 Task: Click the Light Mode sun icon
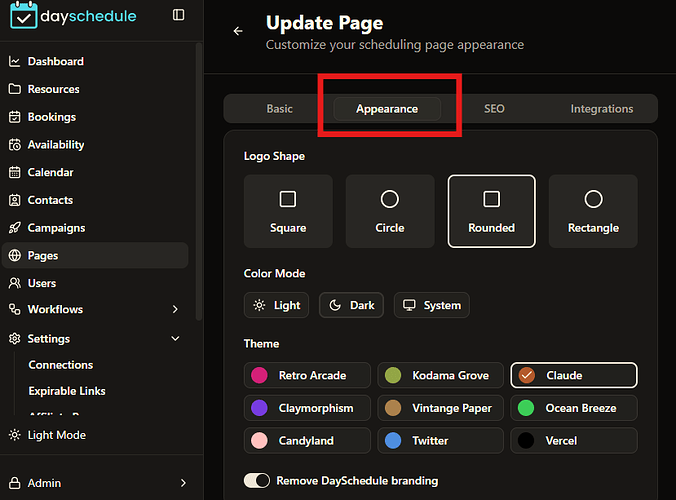click(x=15, y=435)
